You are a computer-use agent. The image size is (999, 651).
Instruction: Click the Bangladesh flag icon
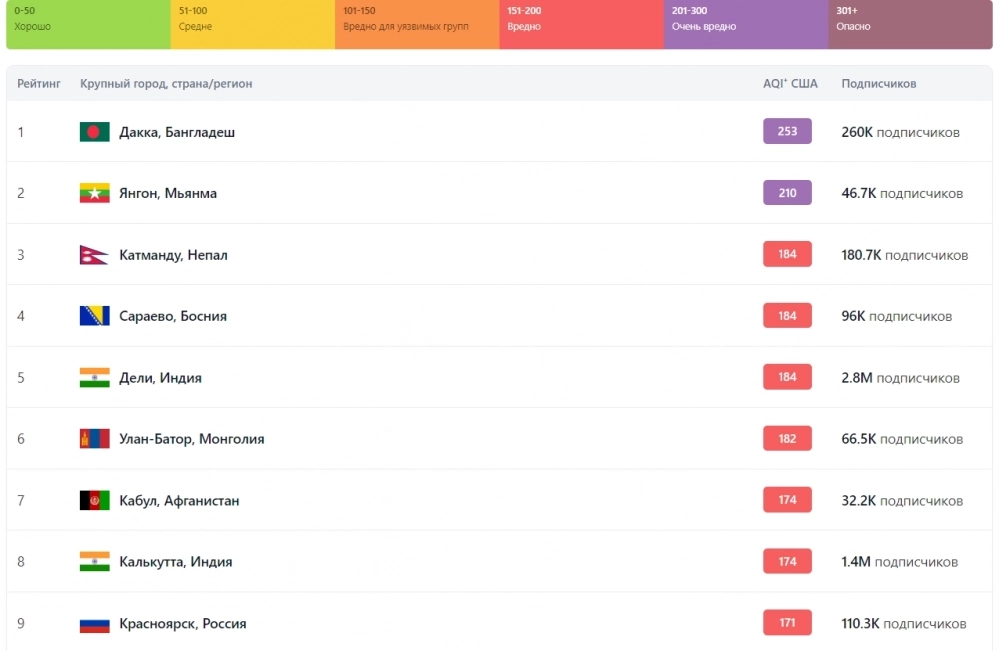pyautogui.click(x=94, y=132)
